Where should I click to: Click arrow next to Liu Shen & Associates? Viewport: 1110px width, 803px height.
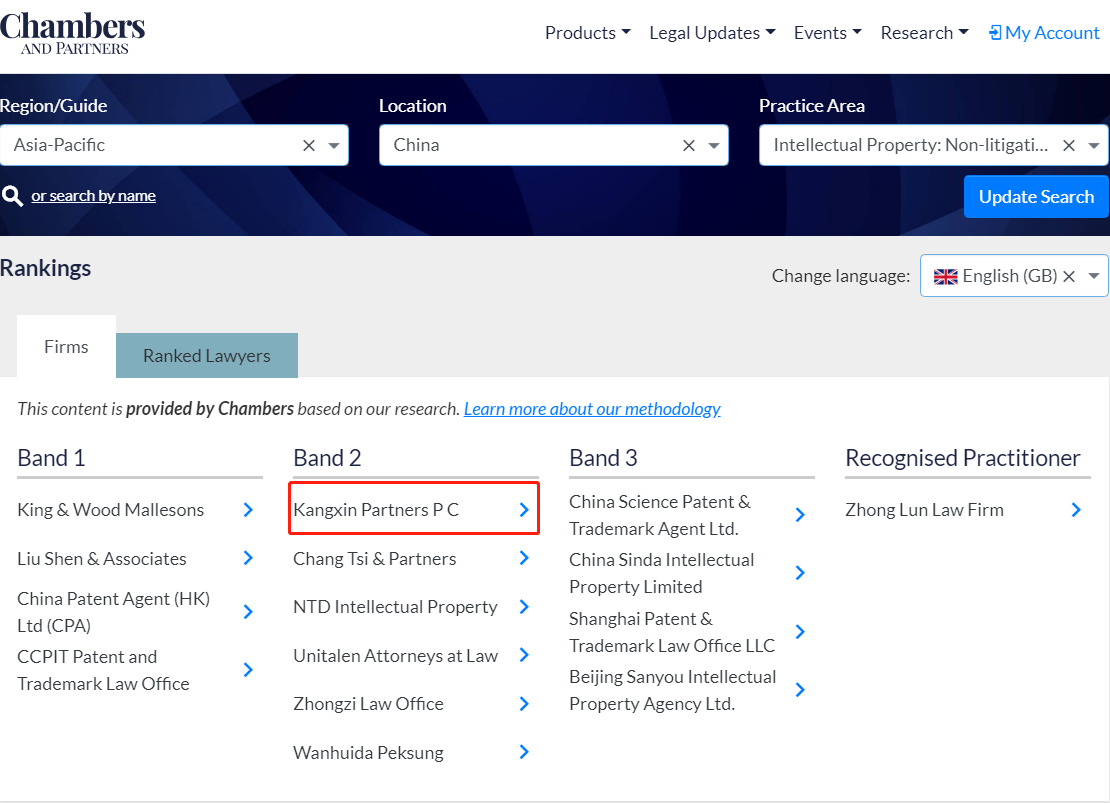(x=248, y=558)
